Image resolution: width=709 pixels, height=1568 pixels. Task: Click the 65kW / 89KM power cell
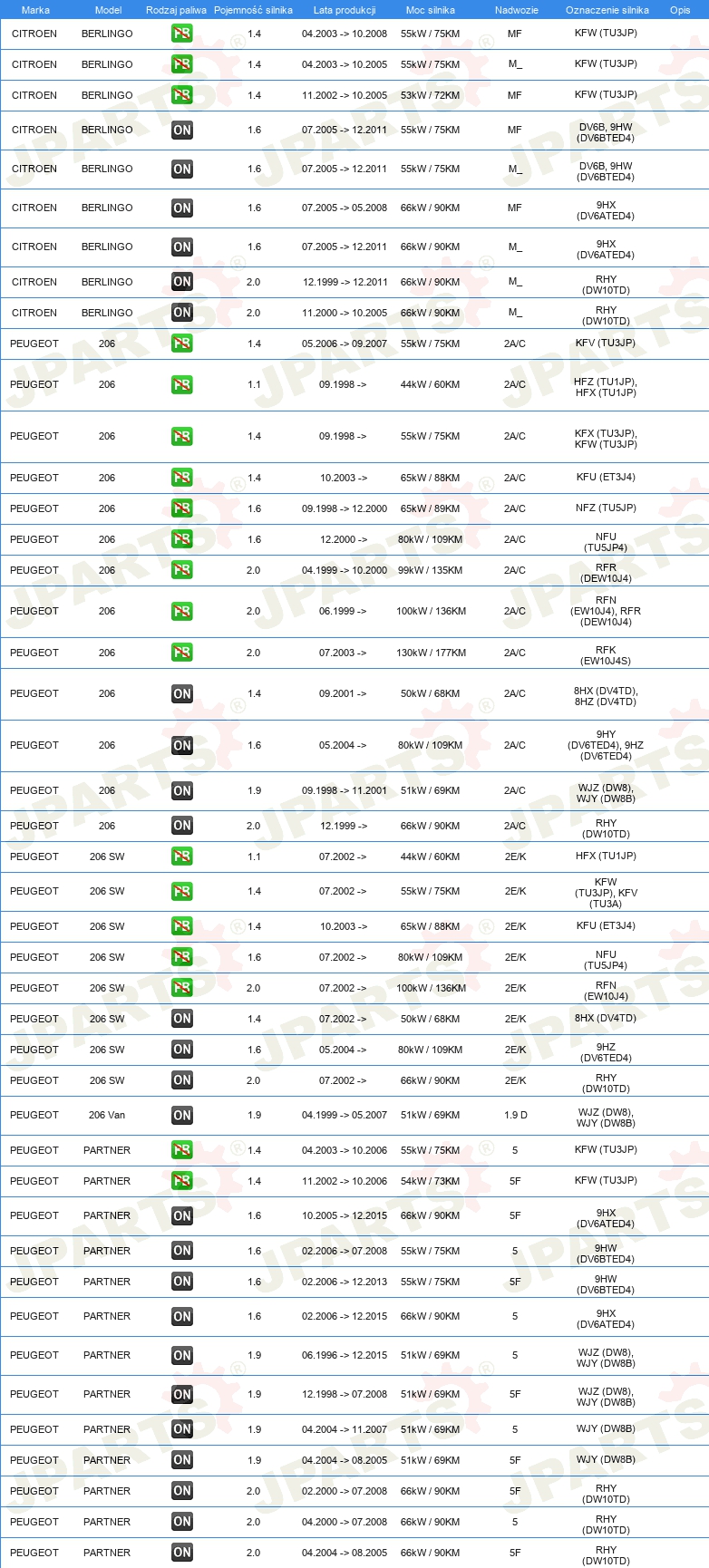(x=431, y=508)
